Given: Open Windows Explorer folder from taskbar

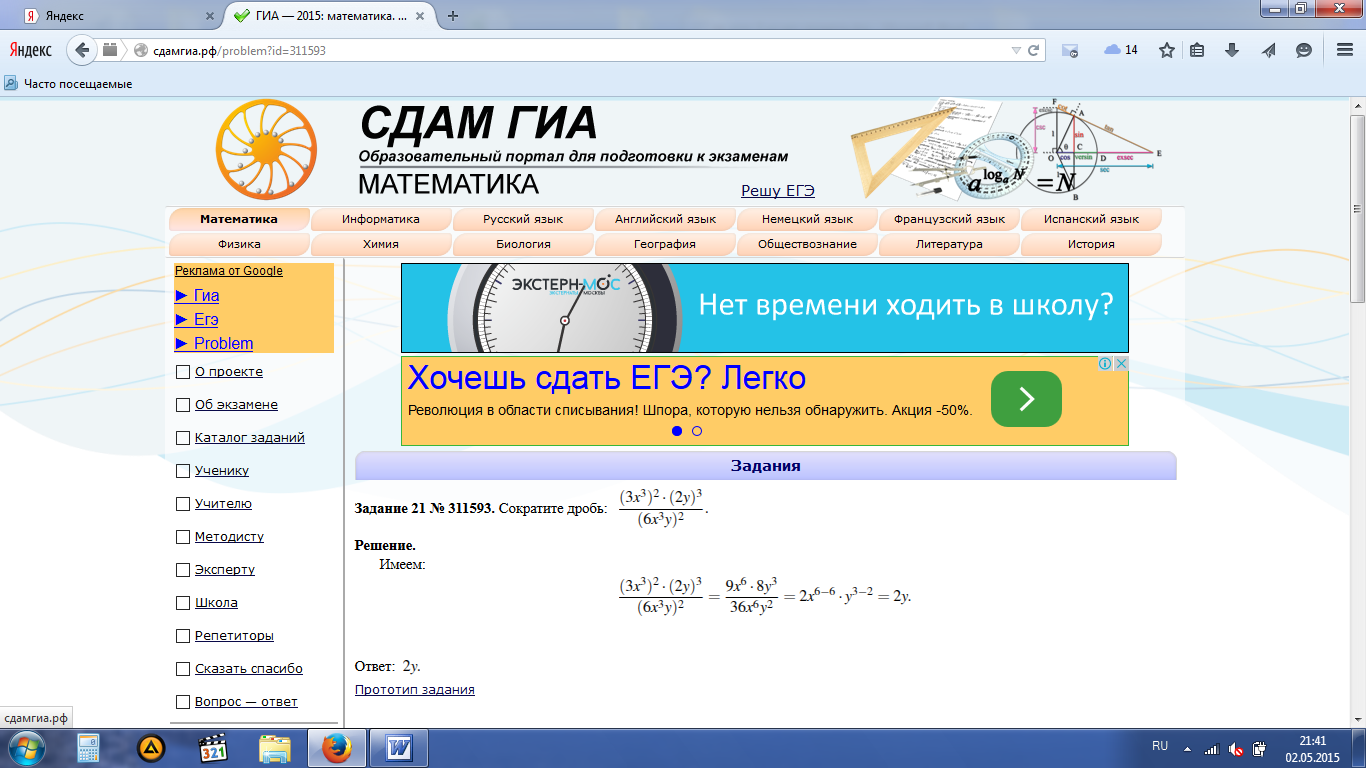Looking at the screenshot, I should pos(275,748).
